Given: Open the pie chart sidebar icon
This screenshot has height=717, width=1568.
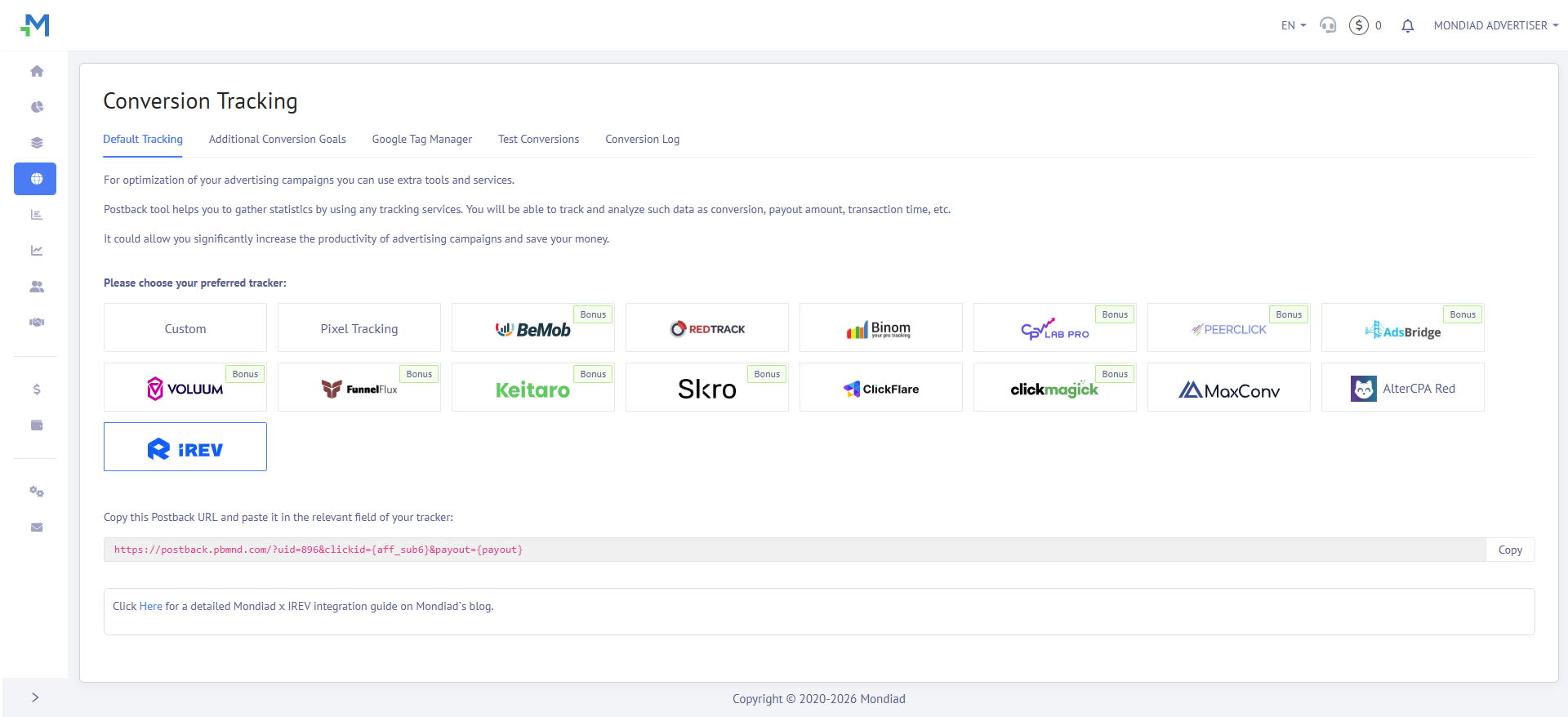Looking at the screenshot, I should click(37, 107).
